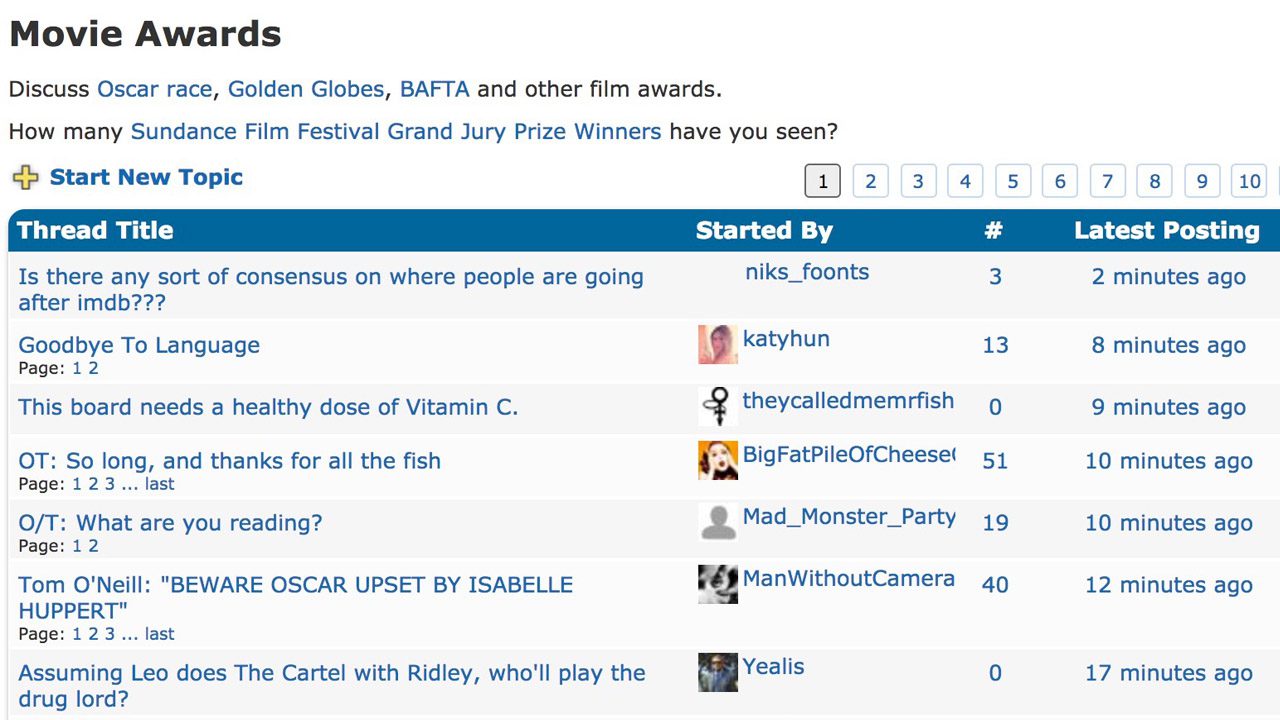This screenshot has height=720, width=1280.
Task: Click ManWithoutCamera's avatar image
Action: (x=717, y=584)
